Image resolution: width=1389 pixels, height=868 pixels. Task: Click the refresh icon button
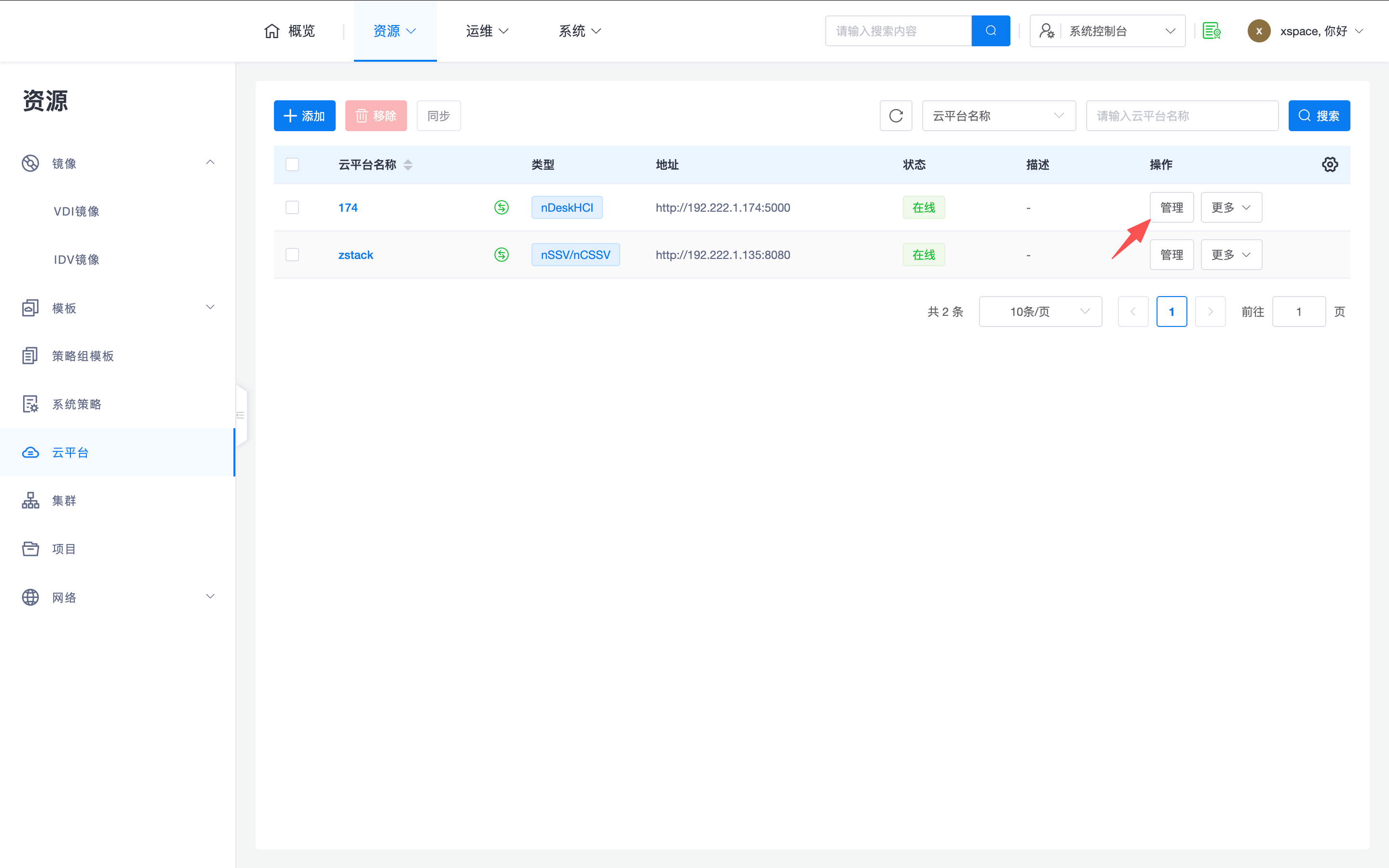point(896,116)
